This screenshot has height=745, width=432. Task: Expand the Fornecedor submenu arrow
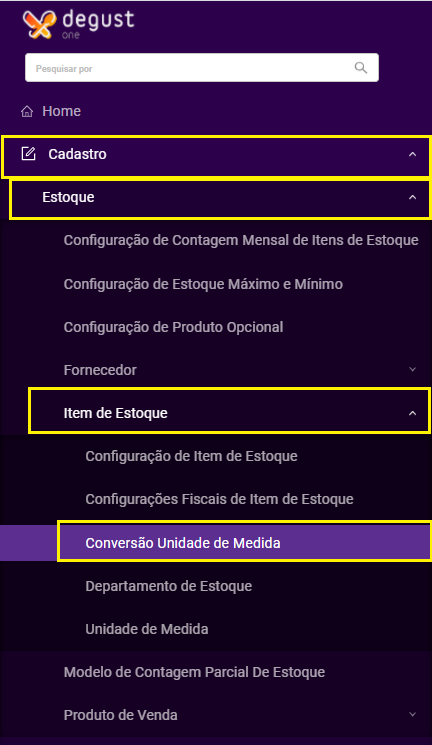click(413, 370)
